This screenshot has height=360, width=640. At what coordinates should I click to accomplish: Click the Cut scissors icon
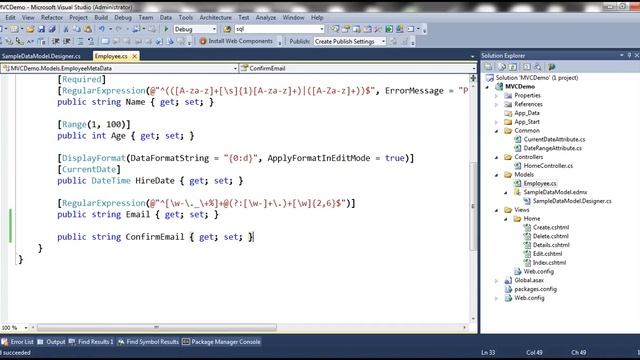[66, 29]
